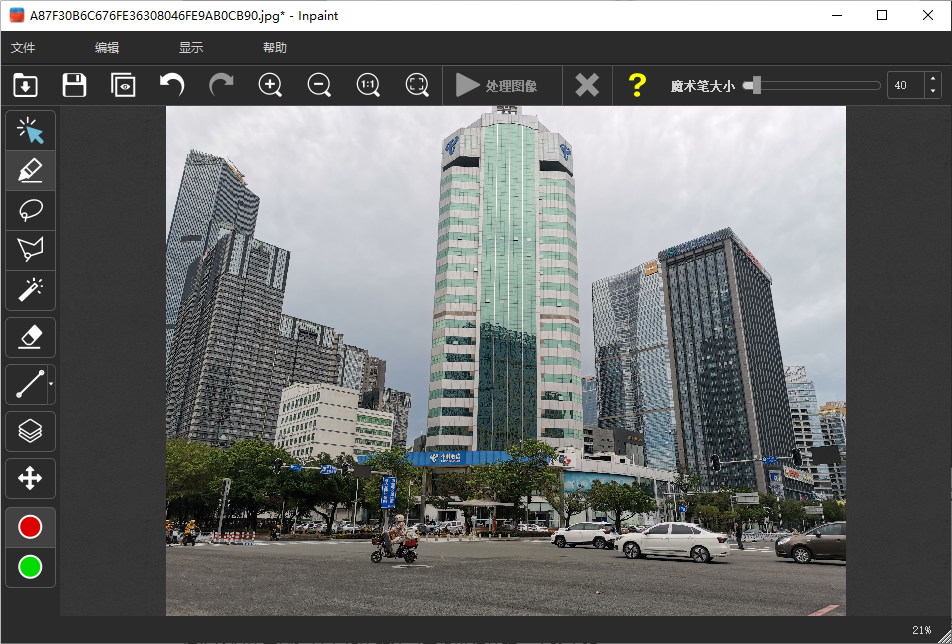Select the Eraser tool

tap(30, 338)
